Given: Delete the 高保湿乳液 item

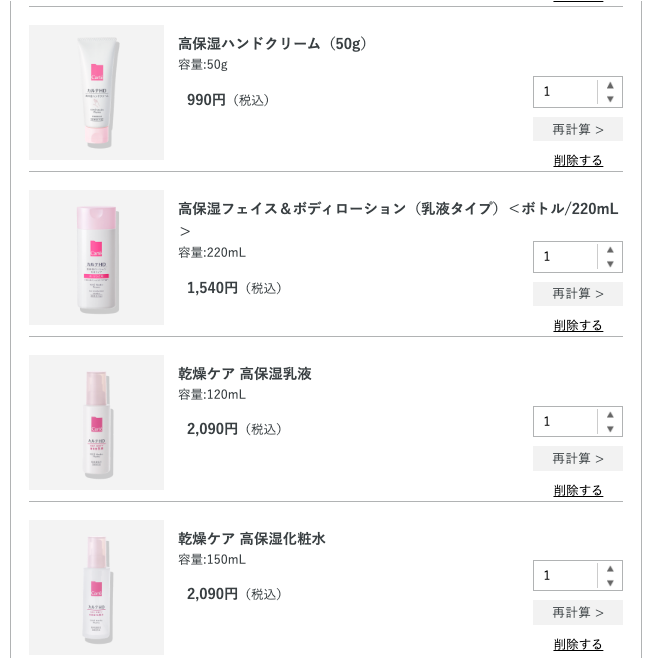Looking at the screenshot, I should pos(578,491).
